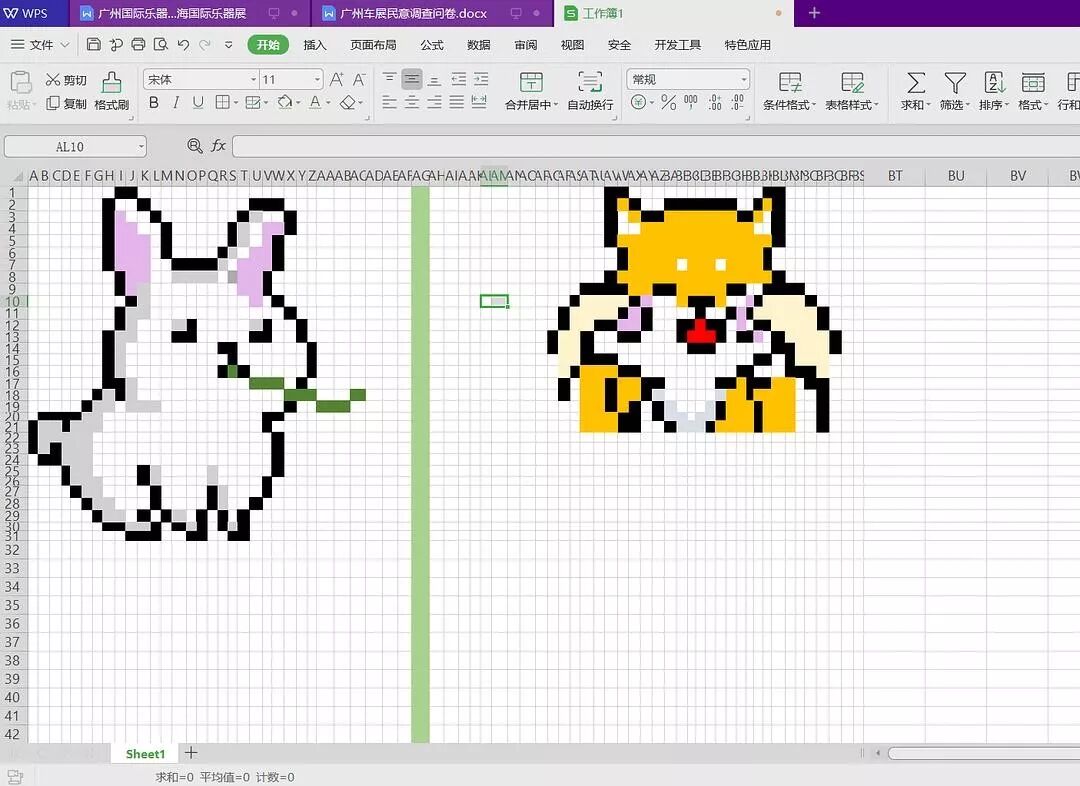The height and width of the screenshot is (786, 1080).
Task: Click the new tab plus button in title bar
Action: 814,13
